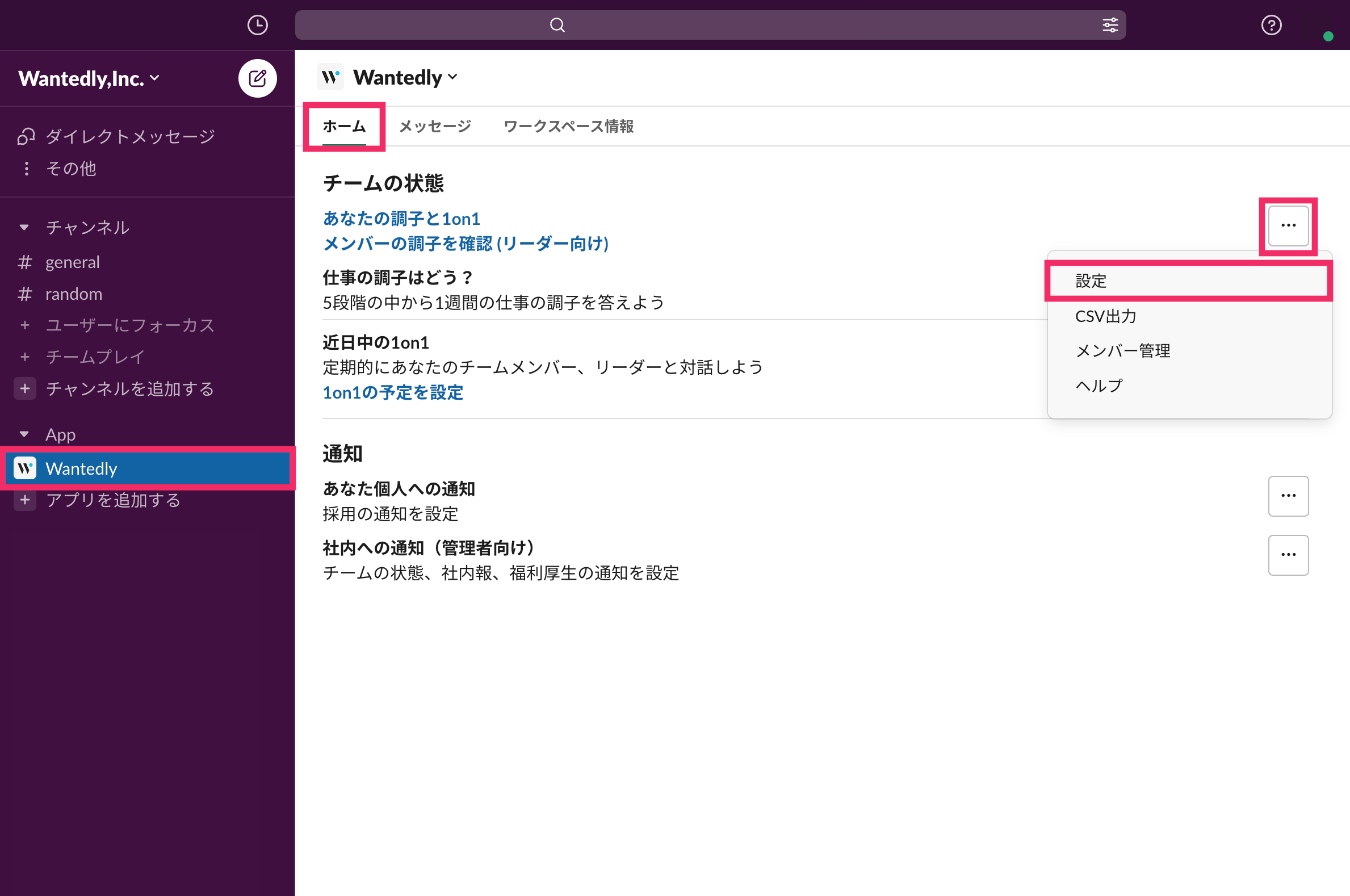Image resolution: width=1350 pixels, height=896 pixels.
Task: Collapse the App section
Action: pos(24,434)
